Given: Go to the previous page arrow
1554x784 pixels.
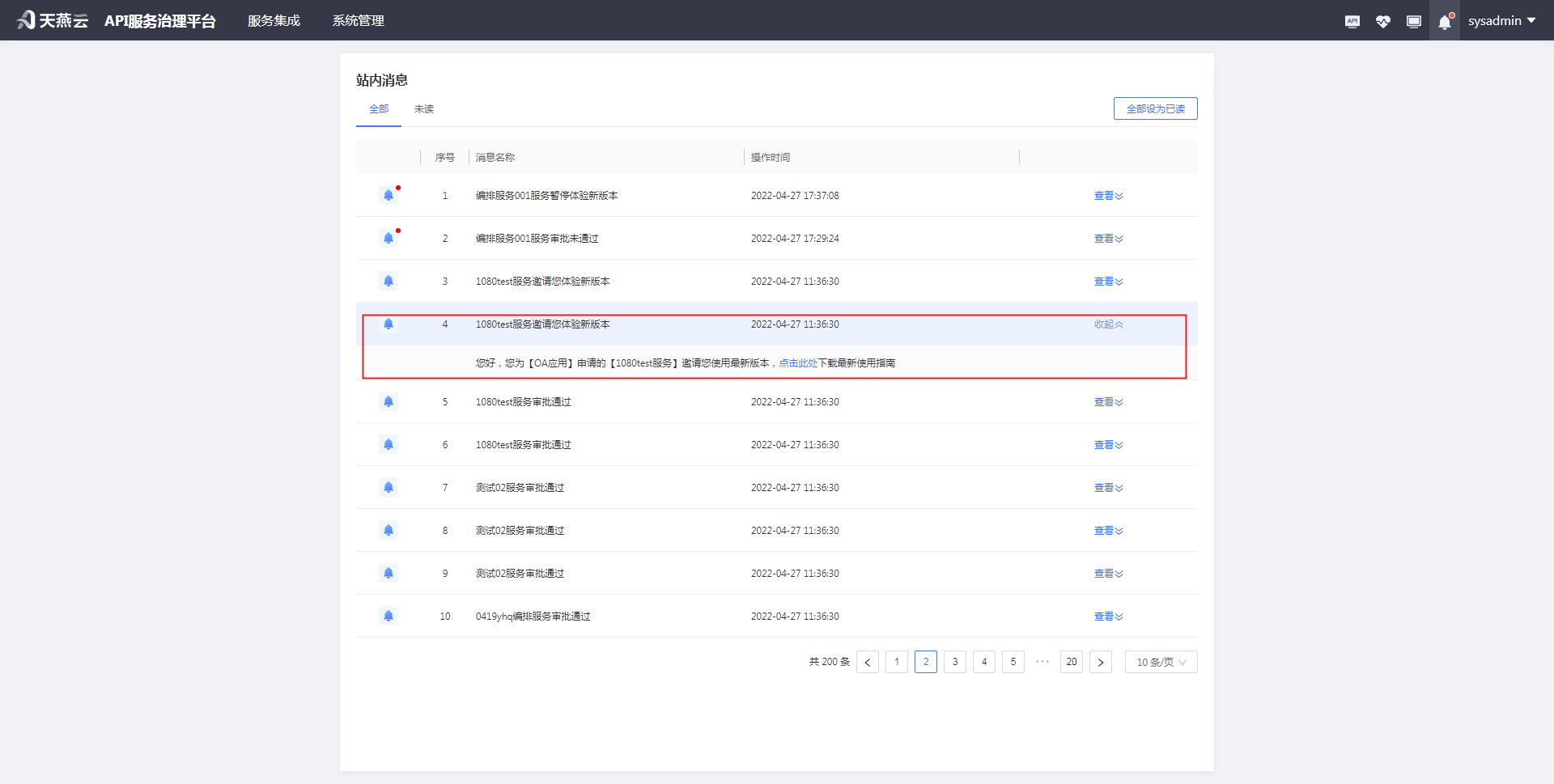Looking at the screenshot, I should pyautogui.click(x=868, y=662).
